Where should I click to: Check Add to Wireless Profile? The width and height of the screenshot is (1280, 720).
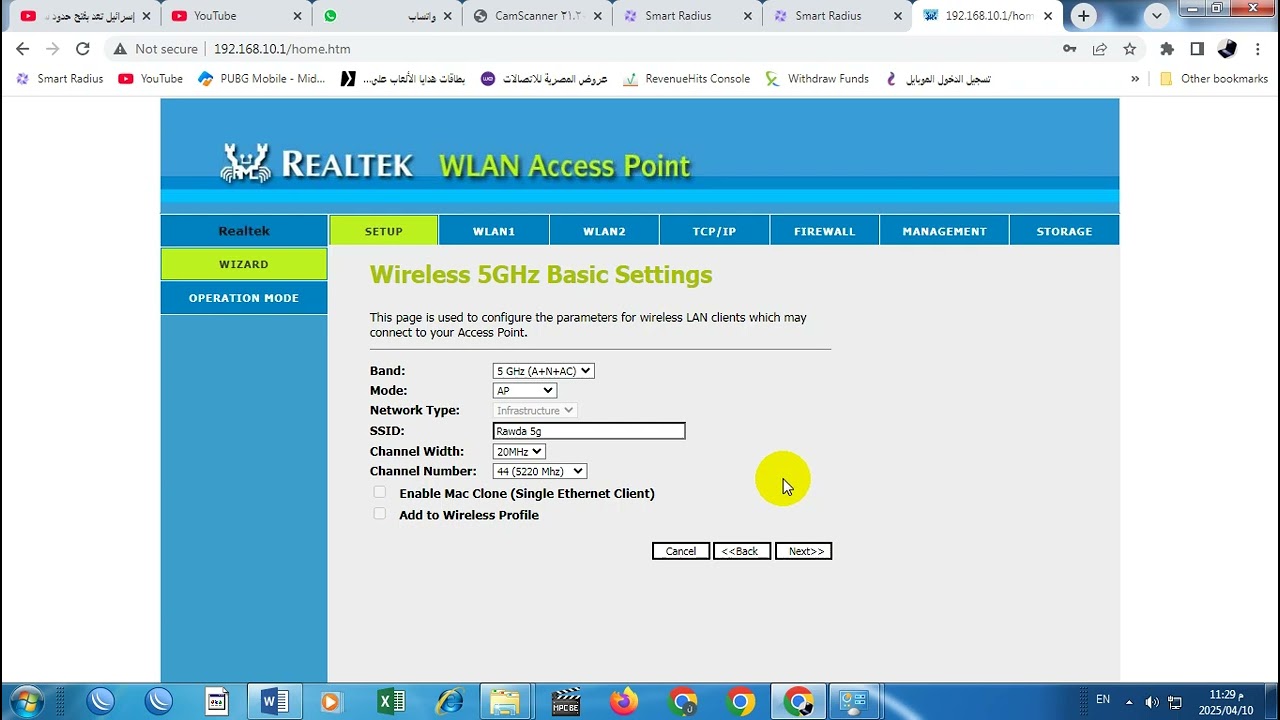coord(379,514)
